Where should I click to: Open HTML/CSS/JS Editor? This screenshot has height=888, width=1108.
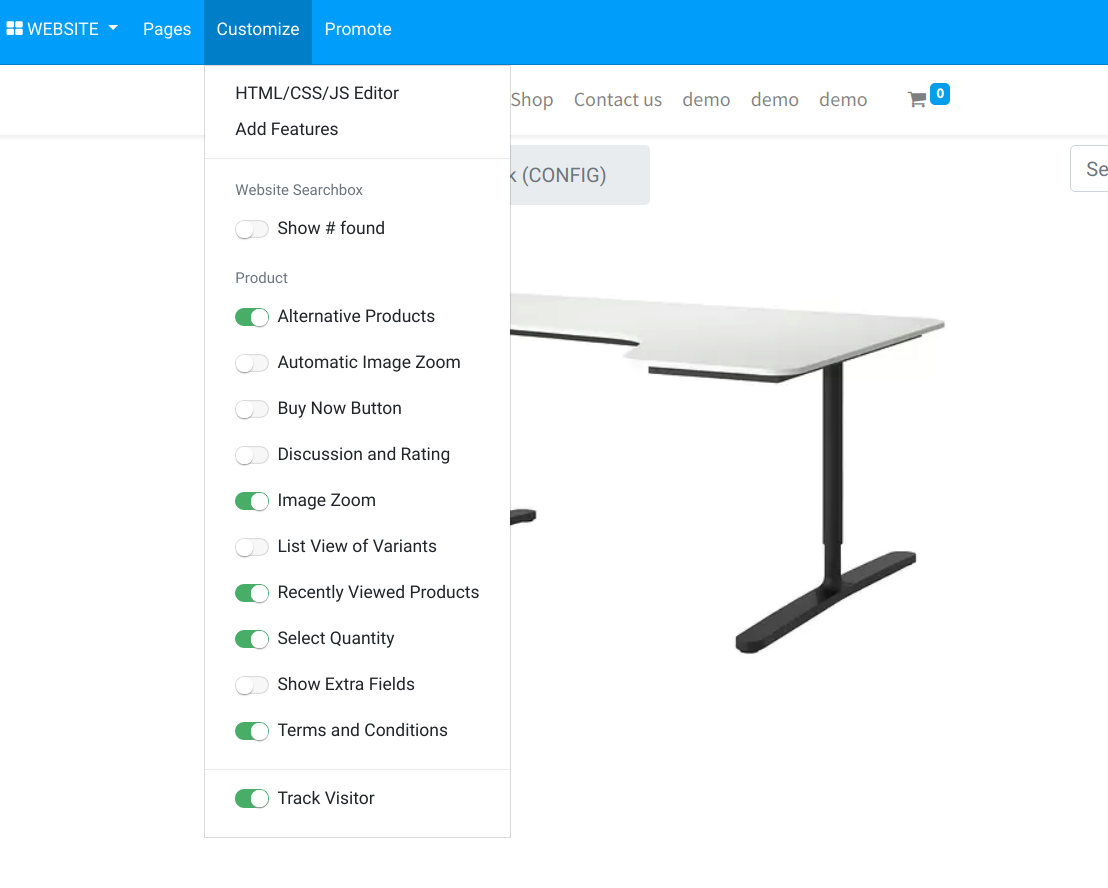(317, 93)
